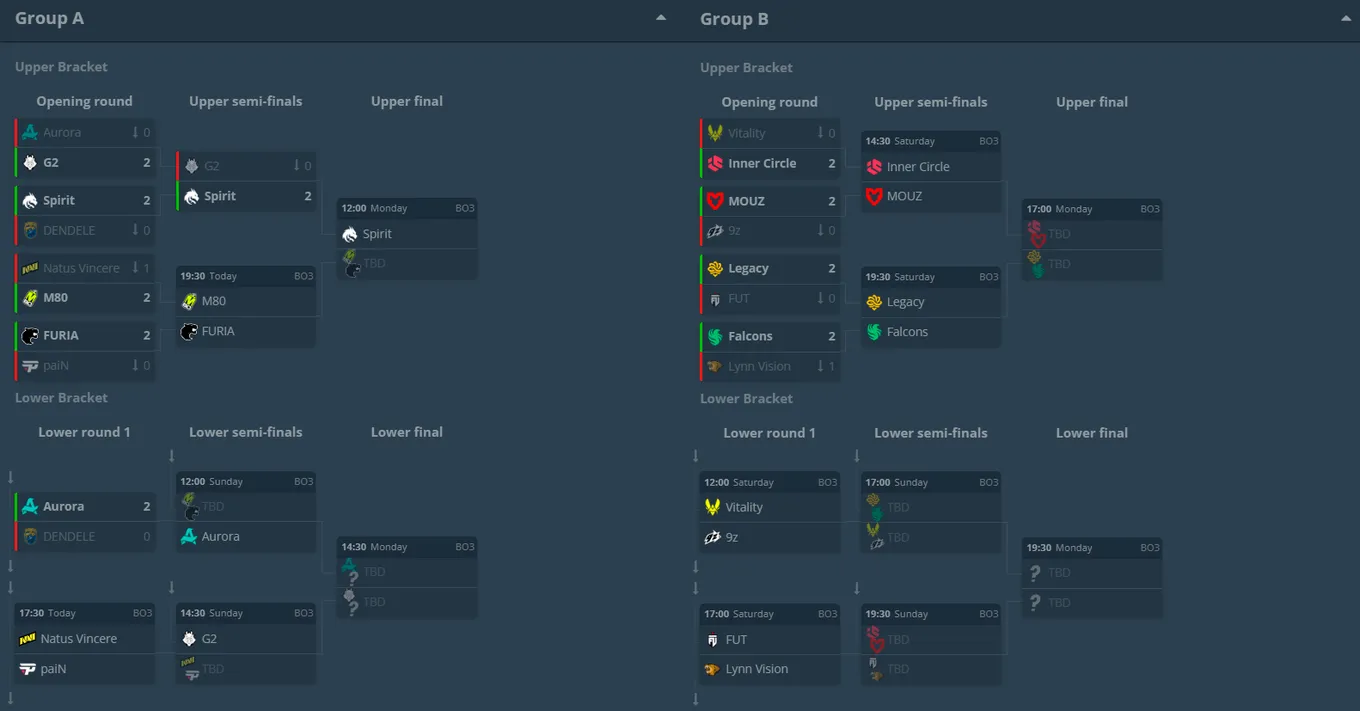Open FUT name in 17:00 Saturday match
The image size is (1360, 711).
(736, 640)
